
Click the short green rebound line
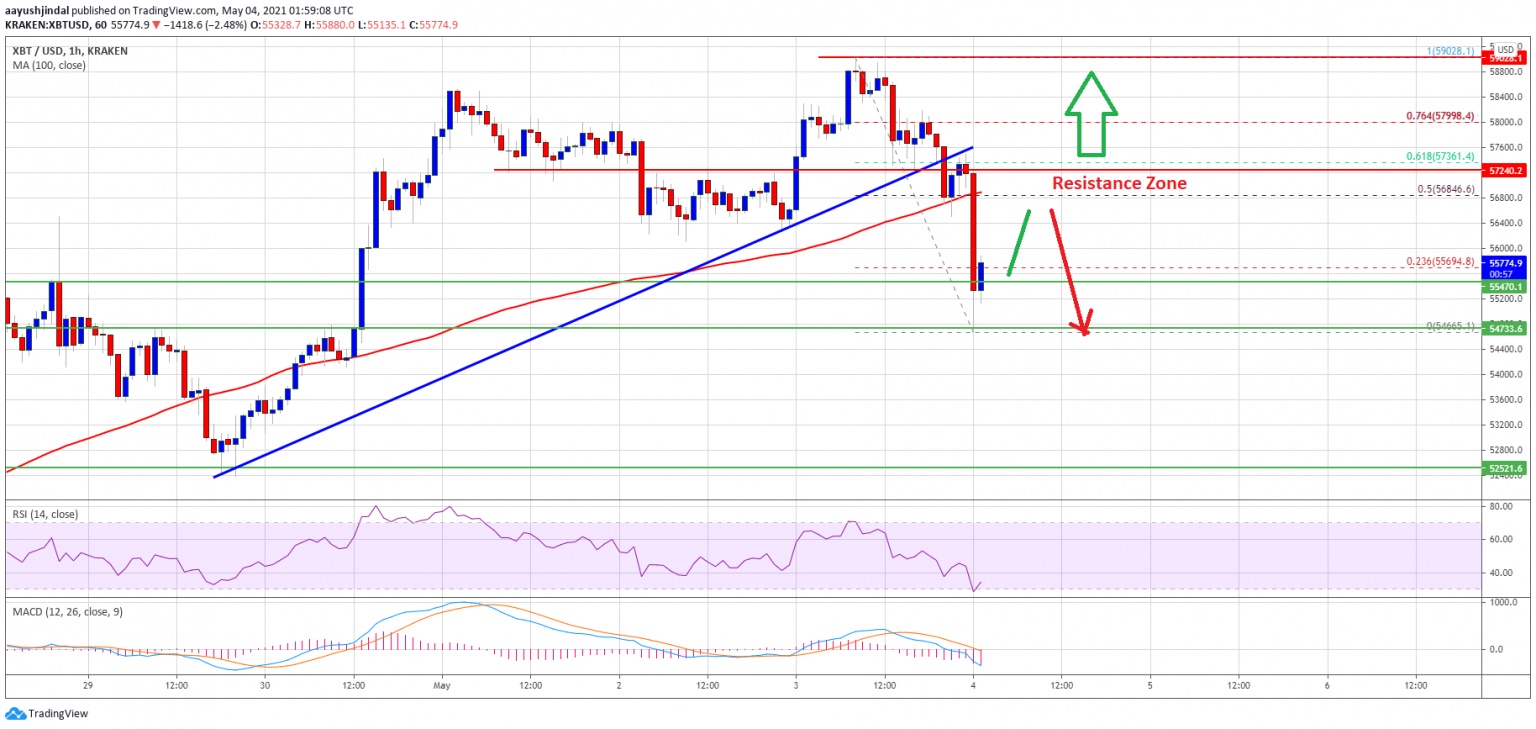coord(1018,242)
